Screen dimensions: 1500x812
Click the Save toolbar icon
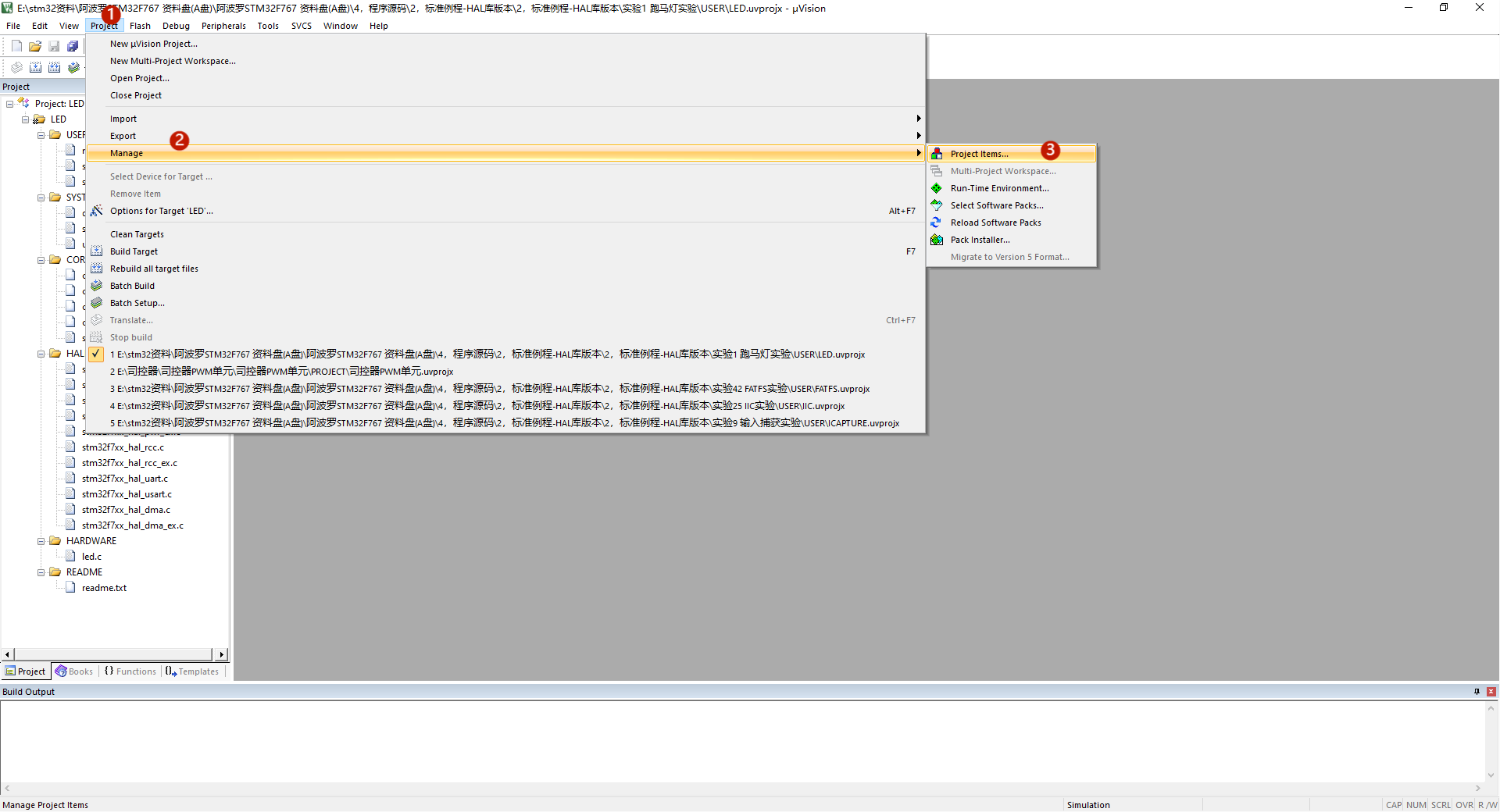[54, 46]
